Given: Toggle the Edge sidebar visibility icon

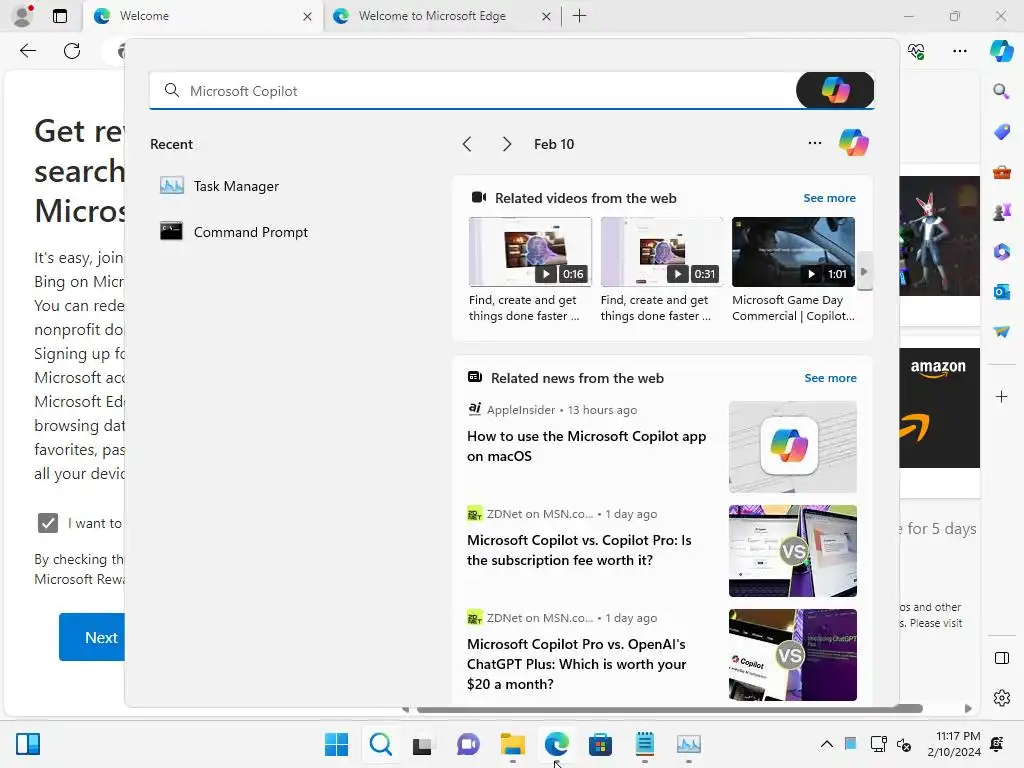Looking at the screenshot, I should coord(1001,658).
